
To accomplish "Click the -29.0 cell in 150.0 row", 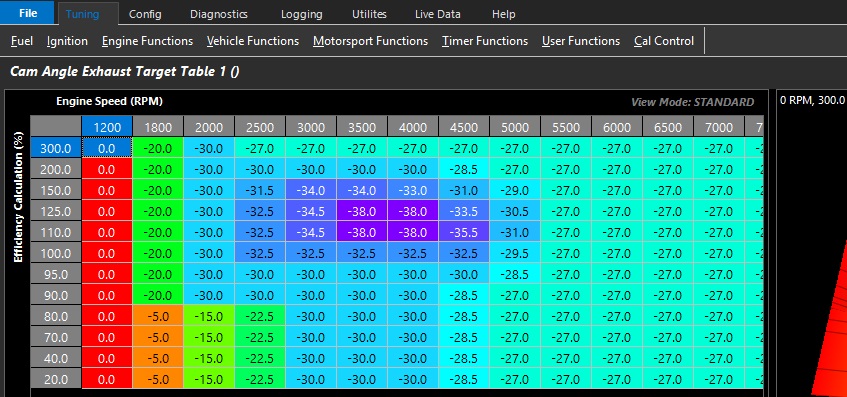I will (x=515, y=190).
